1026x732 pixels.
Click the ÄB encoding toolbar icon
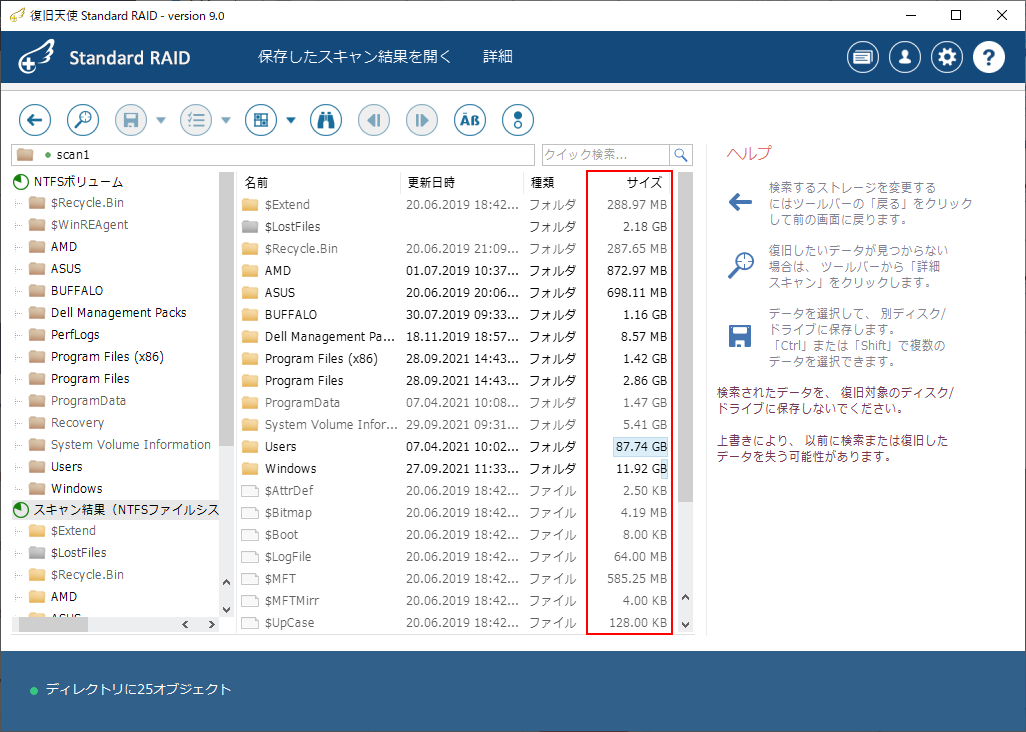coord(470,120)
